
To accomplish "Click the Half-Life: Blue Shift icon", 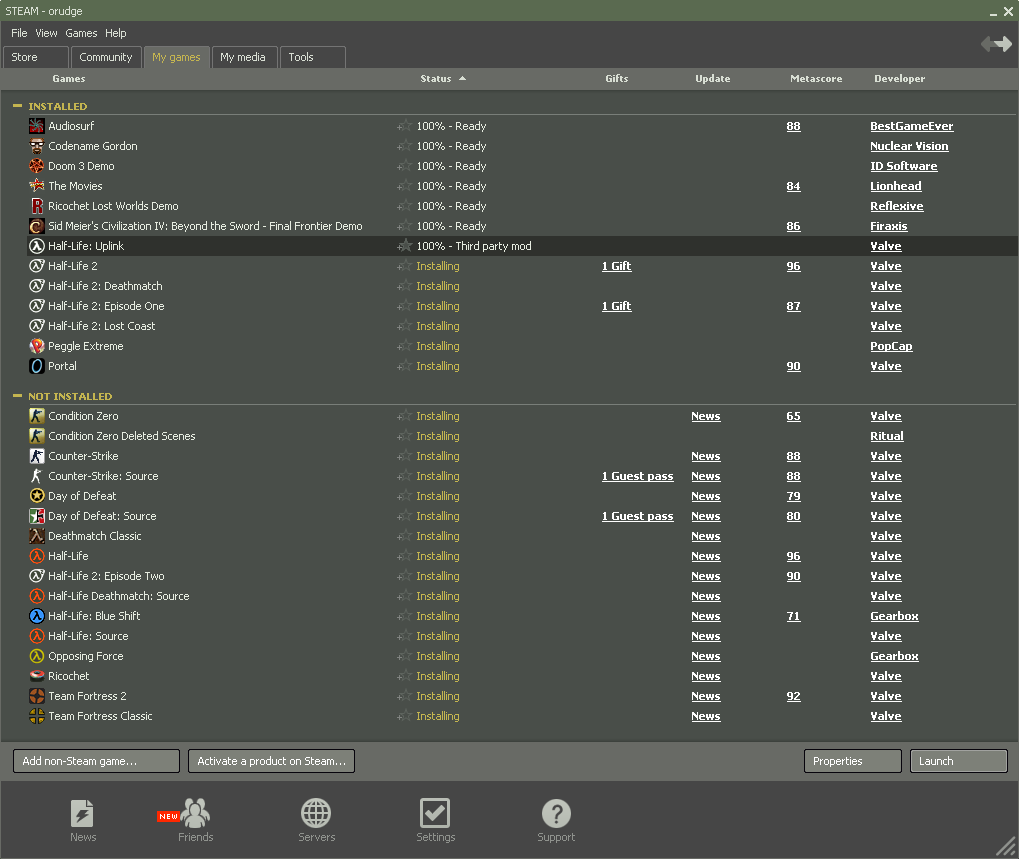I will point(37,616).
